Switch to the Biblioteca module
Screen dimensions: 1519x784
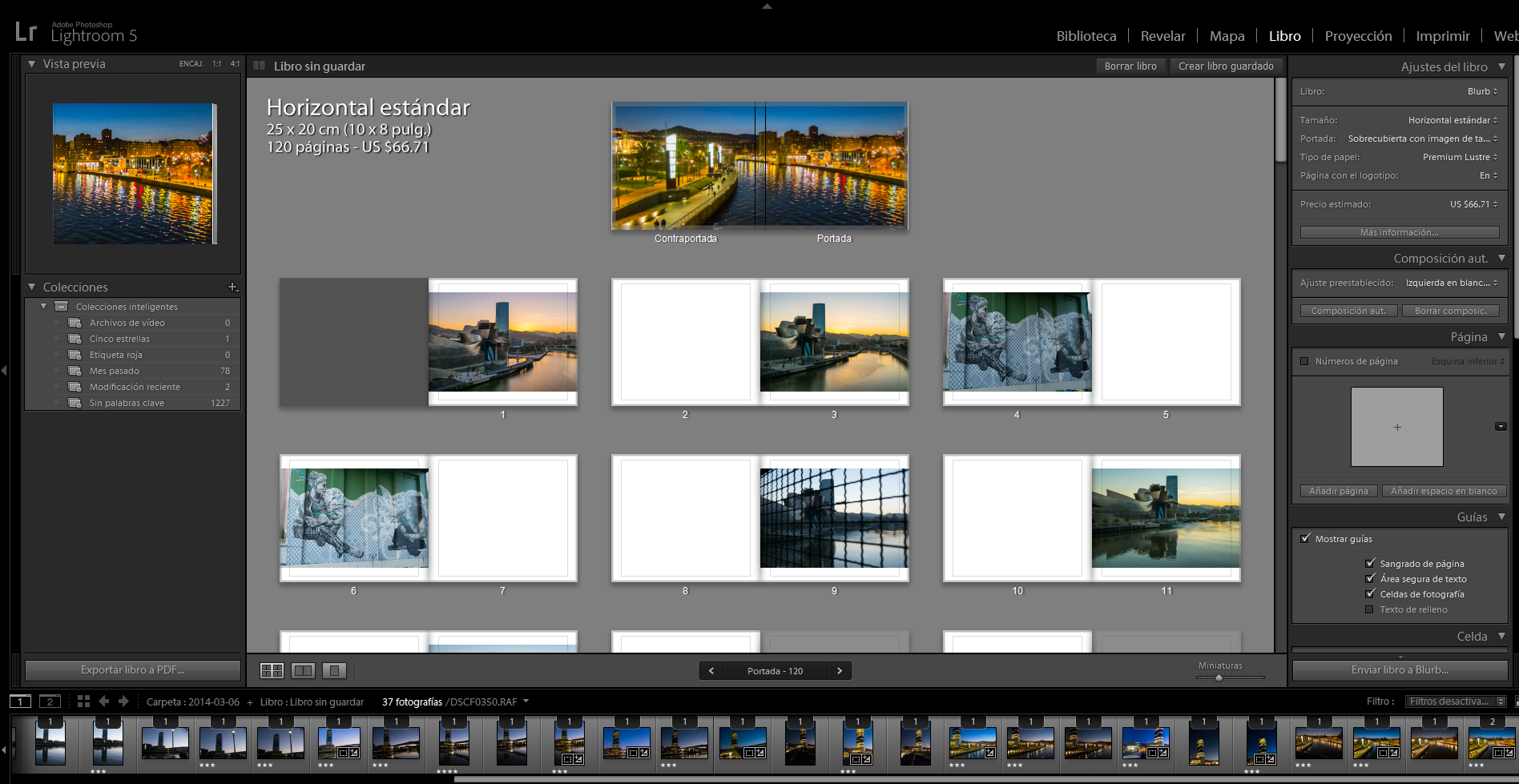[1086, 36]
